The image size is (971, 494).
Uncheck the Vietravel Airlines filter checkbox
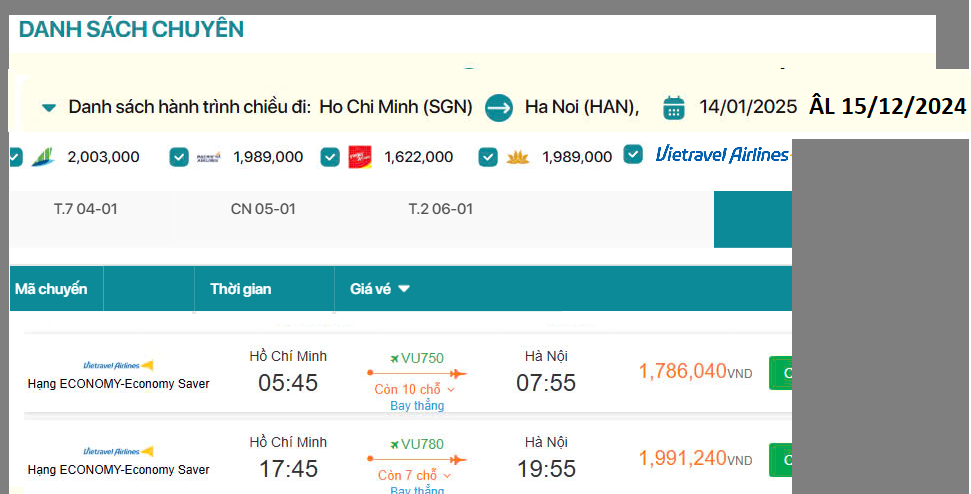pyautogui.click(x=633, y=154)
